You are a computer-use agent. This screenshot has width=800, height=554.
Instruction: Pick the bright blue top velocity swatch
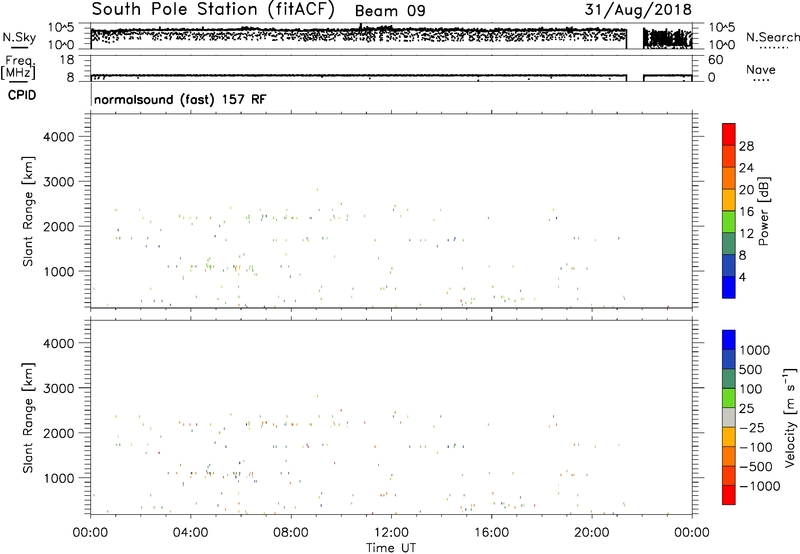[x=729, y=340]
